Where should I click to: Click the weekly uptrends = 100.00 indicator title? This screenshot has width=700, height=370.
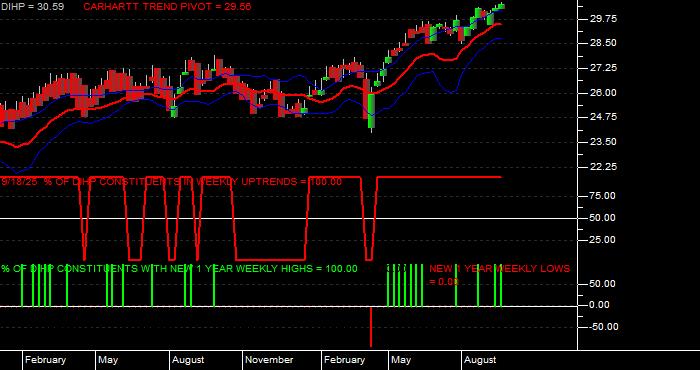pyautogui.click(x=172, y=182)
